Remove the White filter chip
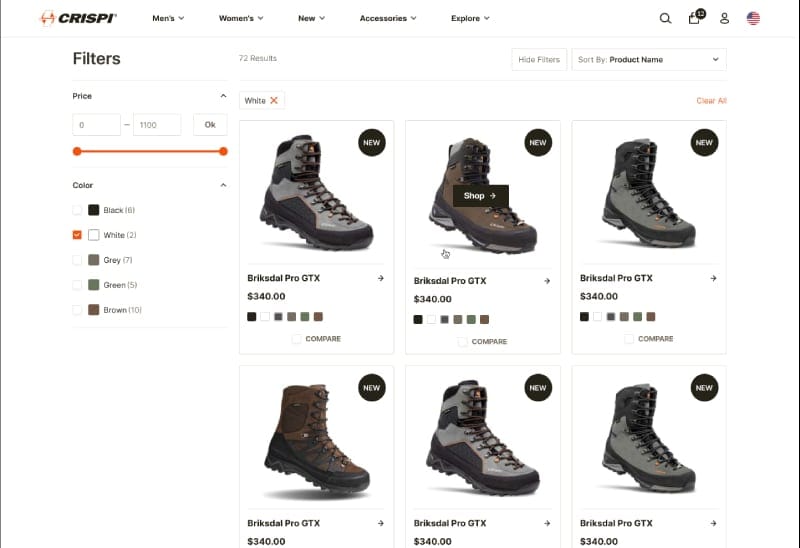This screenshot has height=548, width=800. [274, 101]
